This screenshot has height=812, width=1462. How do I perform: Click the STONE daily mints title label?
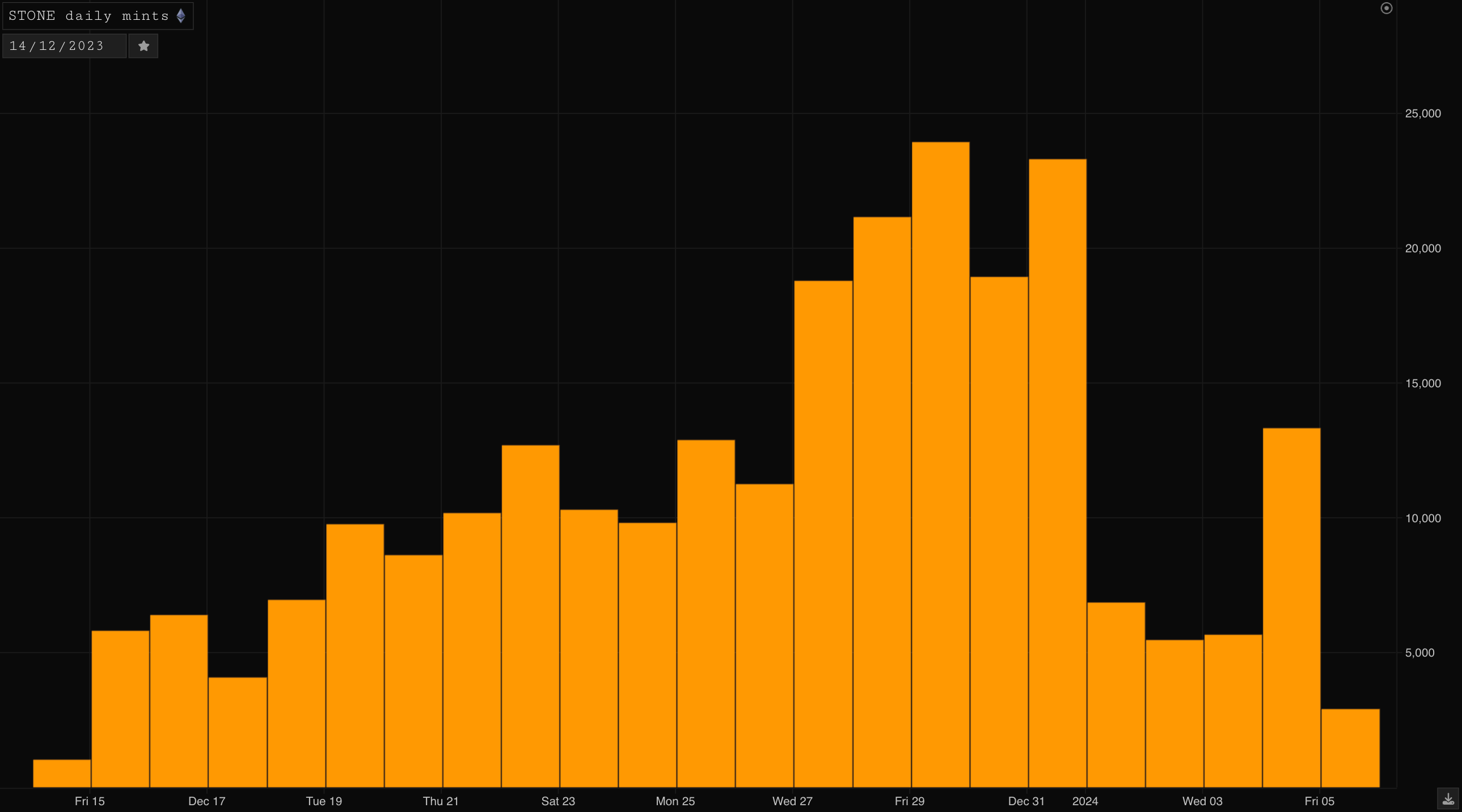89,16
